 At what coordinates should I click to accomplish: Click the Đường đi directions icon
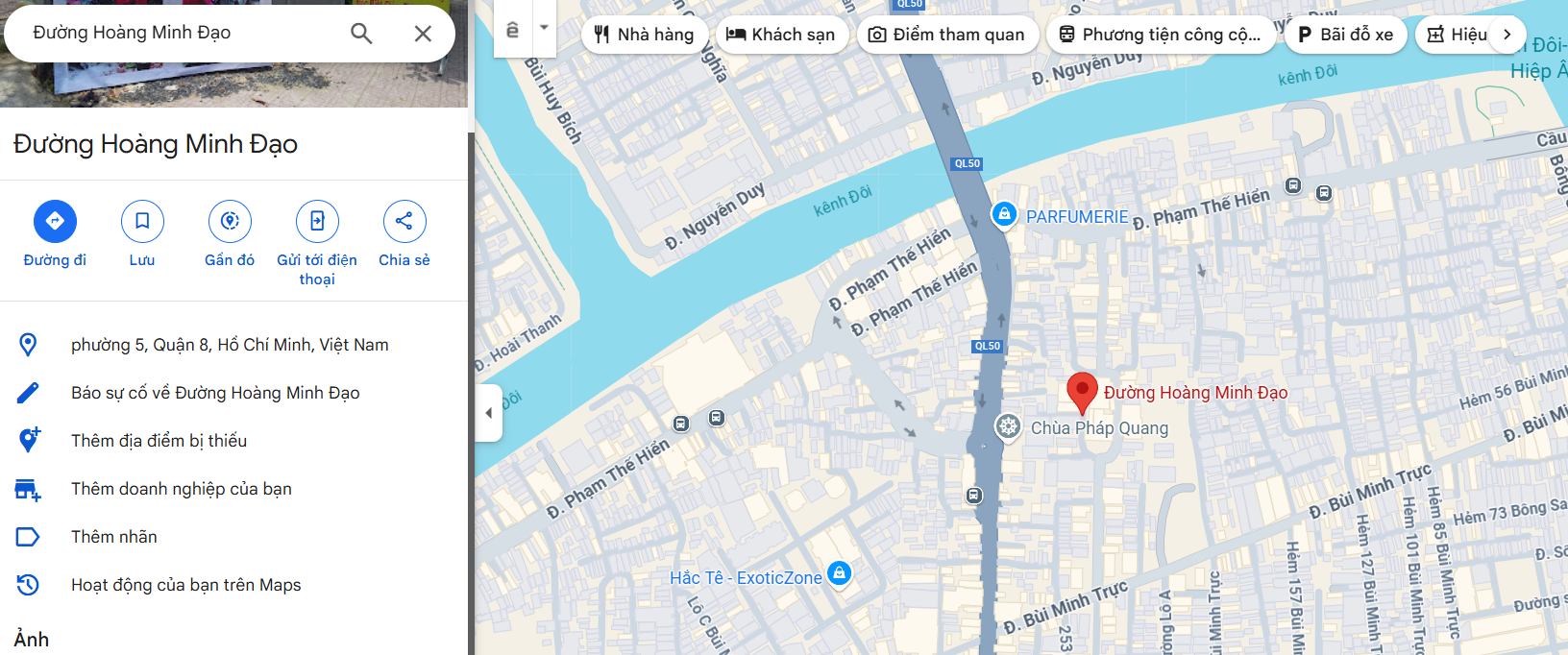tap(55, 221)
